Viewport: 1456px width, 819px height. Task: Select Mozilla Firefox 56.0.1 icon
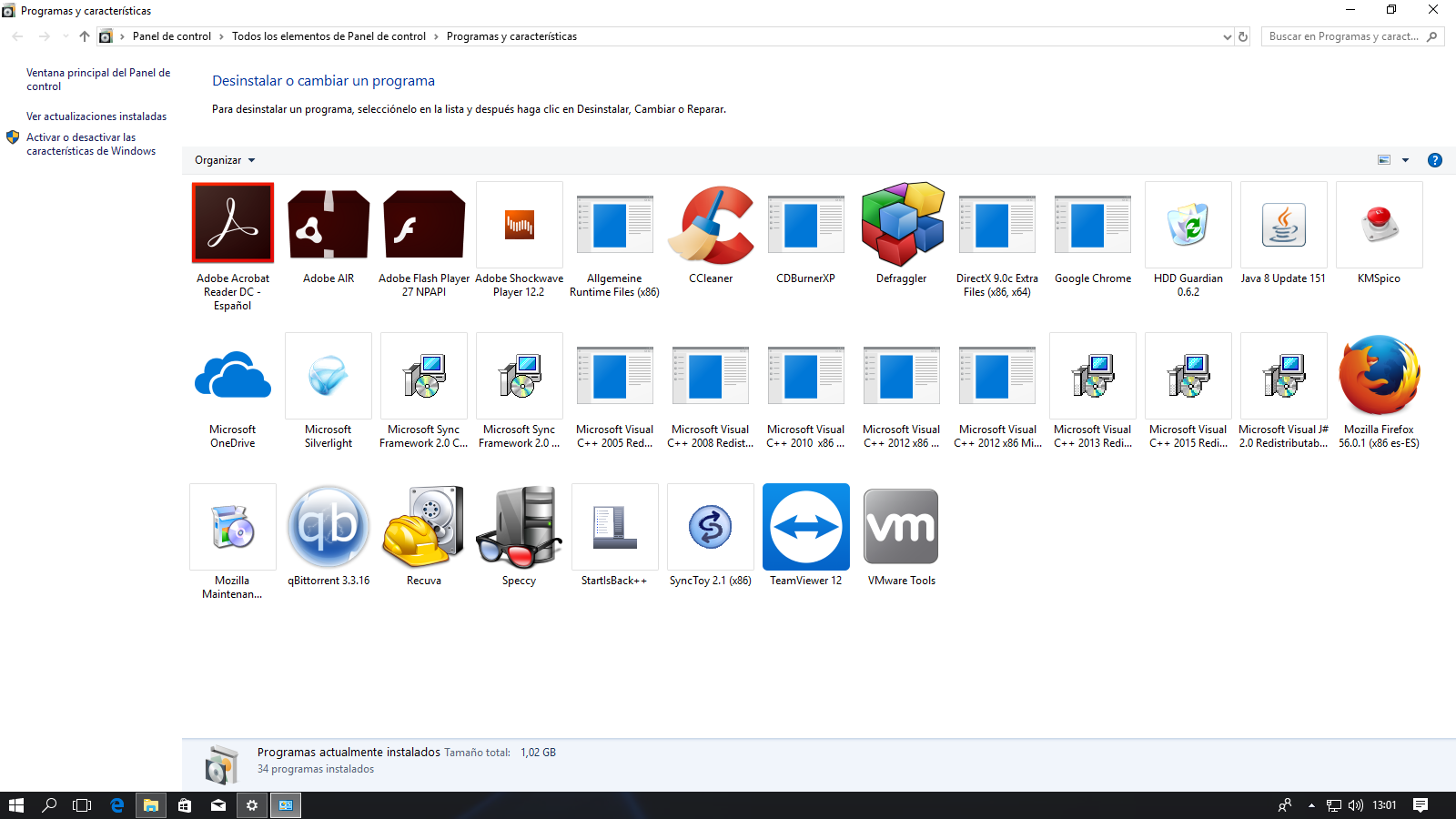pyautogui.click(x=1380, y=375)
